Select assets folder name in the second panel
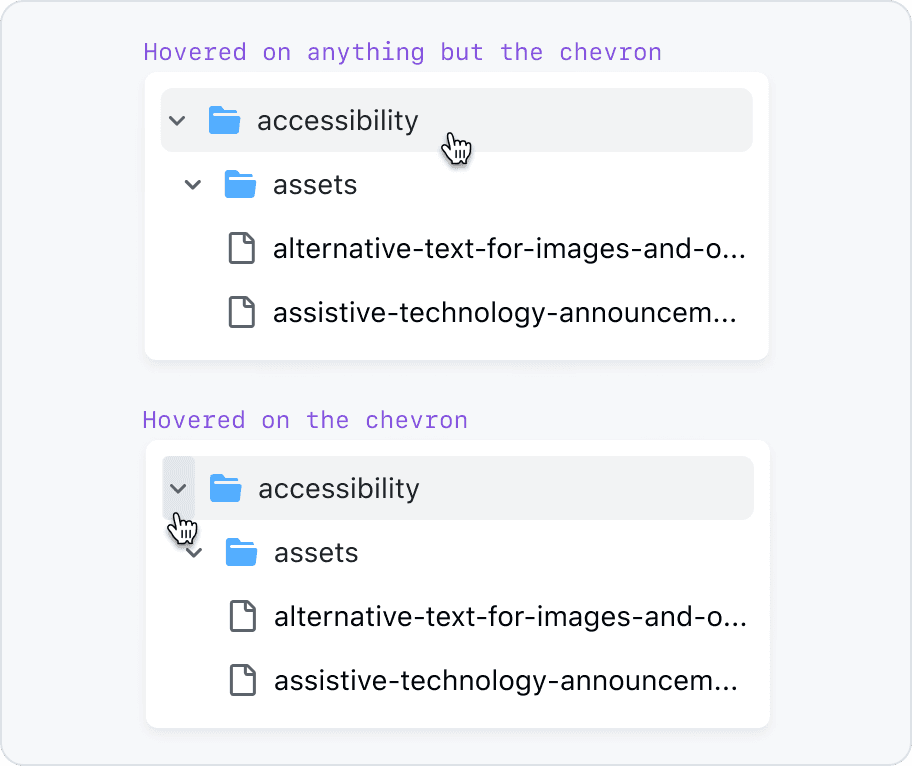The image size is (912, 766). click(x=315, y=553)
